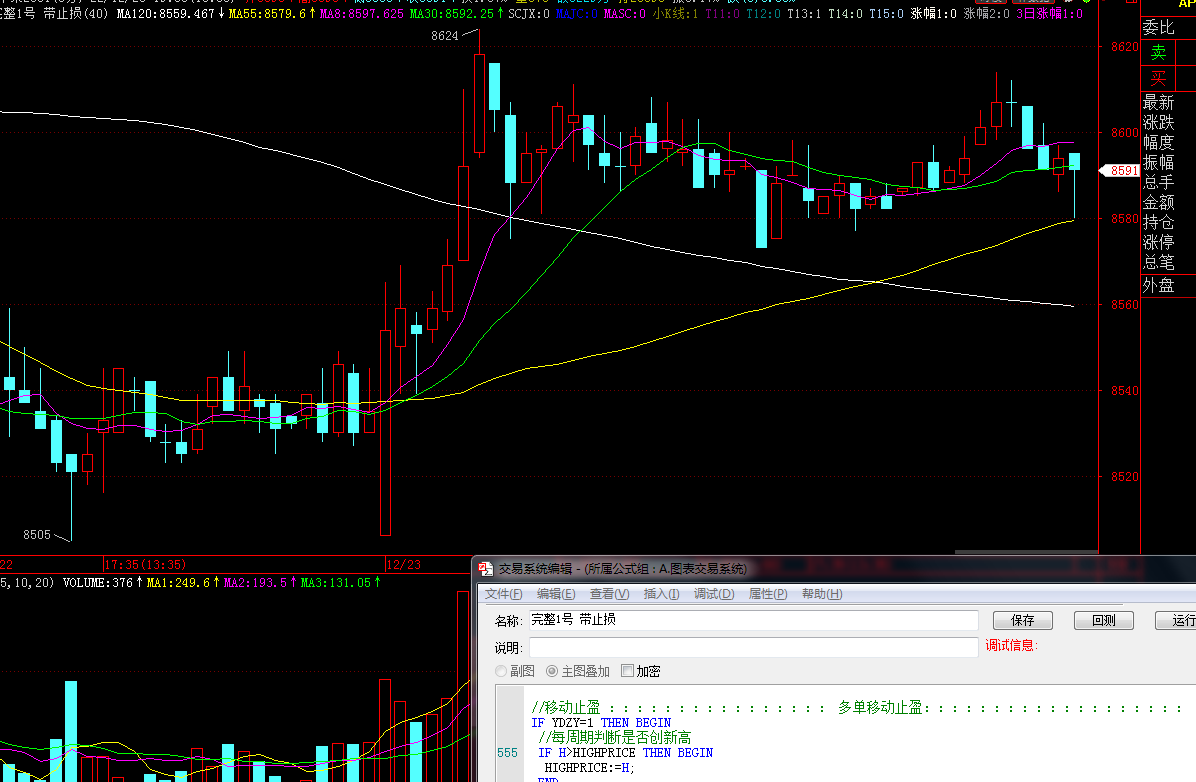Click the 名称 field containing 完整1号 带止损
Screen dimensions: 1196x782
click(x=754, y=620)
